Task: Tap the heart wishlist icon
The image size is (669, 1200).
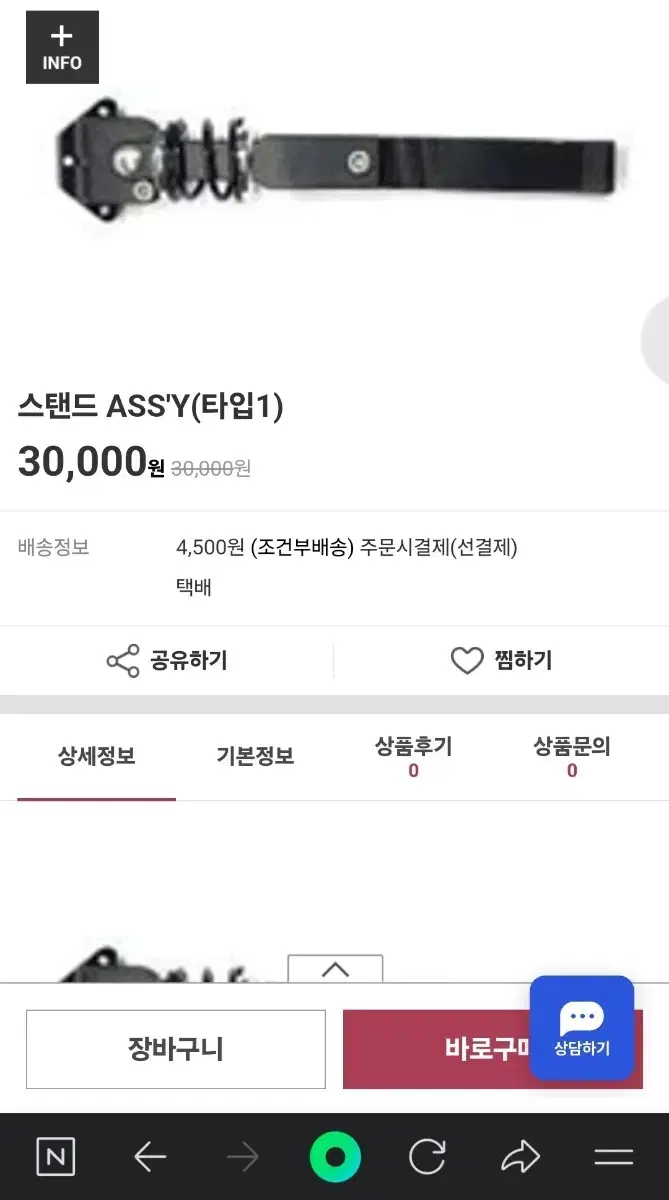Action: pos(466,661)
